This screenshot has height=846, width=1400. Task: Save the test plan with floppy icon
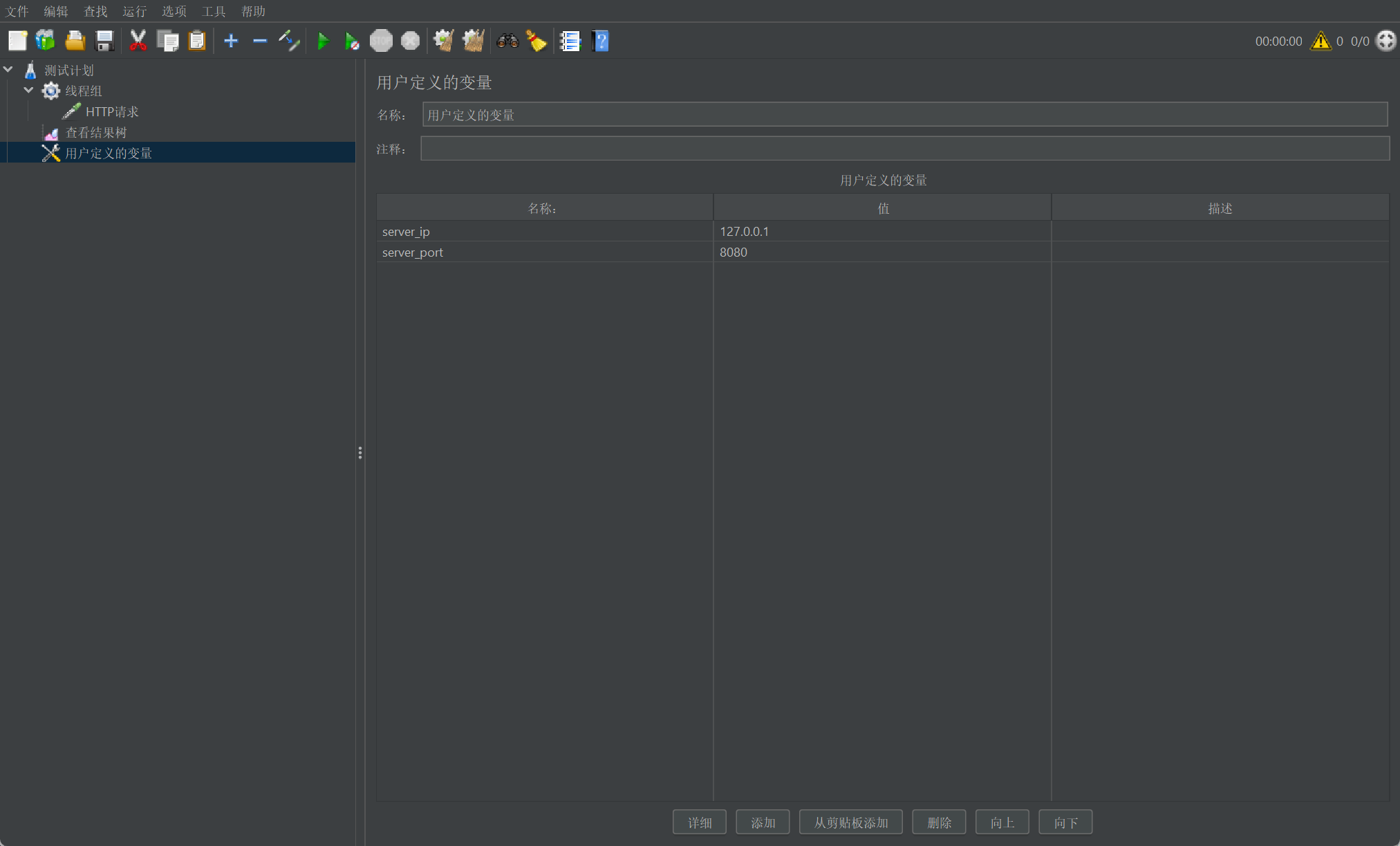104,41
